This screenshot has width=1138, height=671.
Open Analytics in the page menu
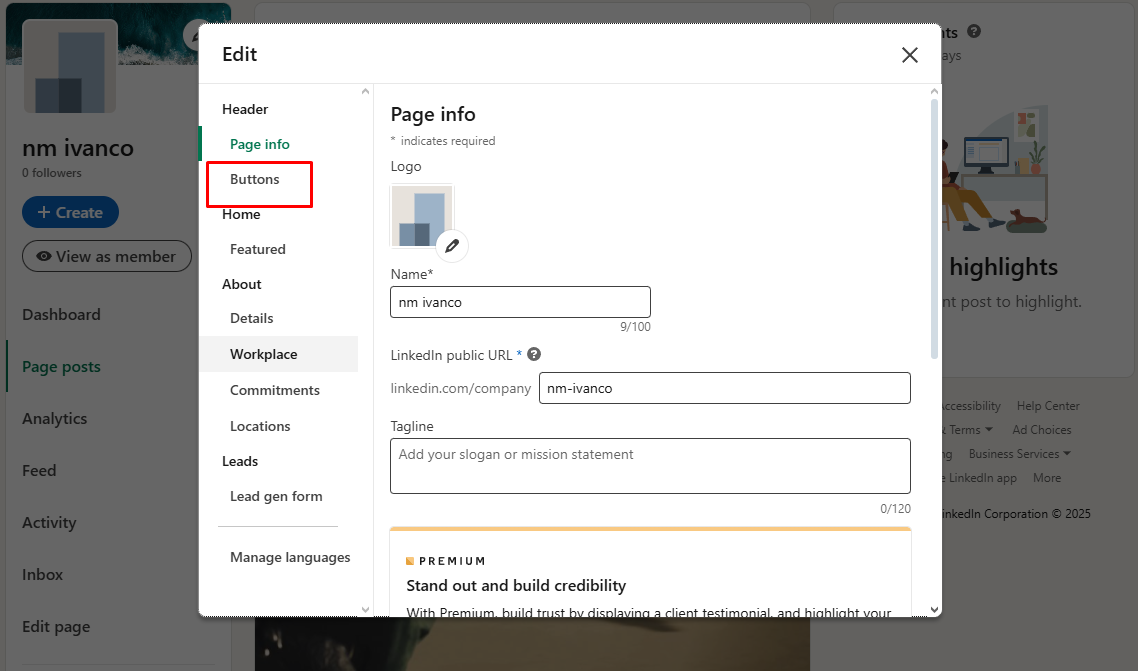coord(54,419)
